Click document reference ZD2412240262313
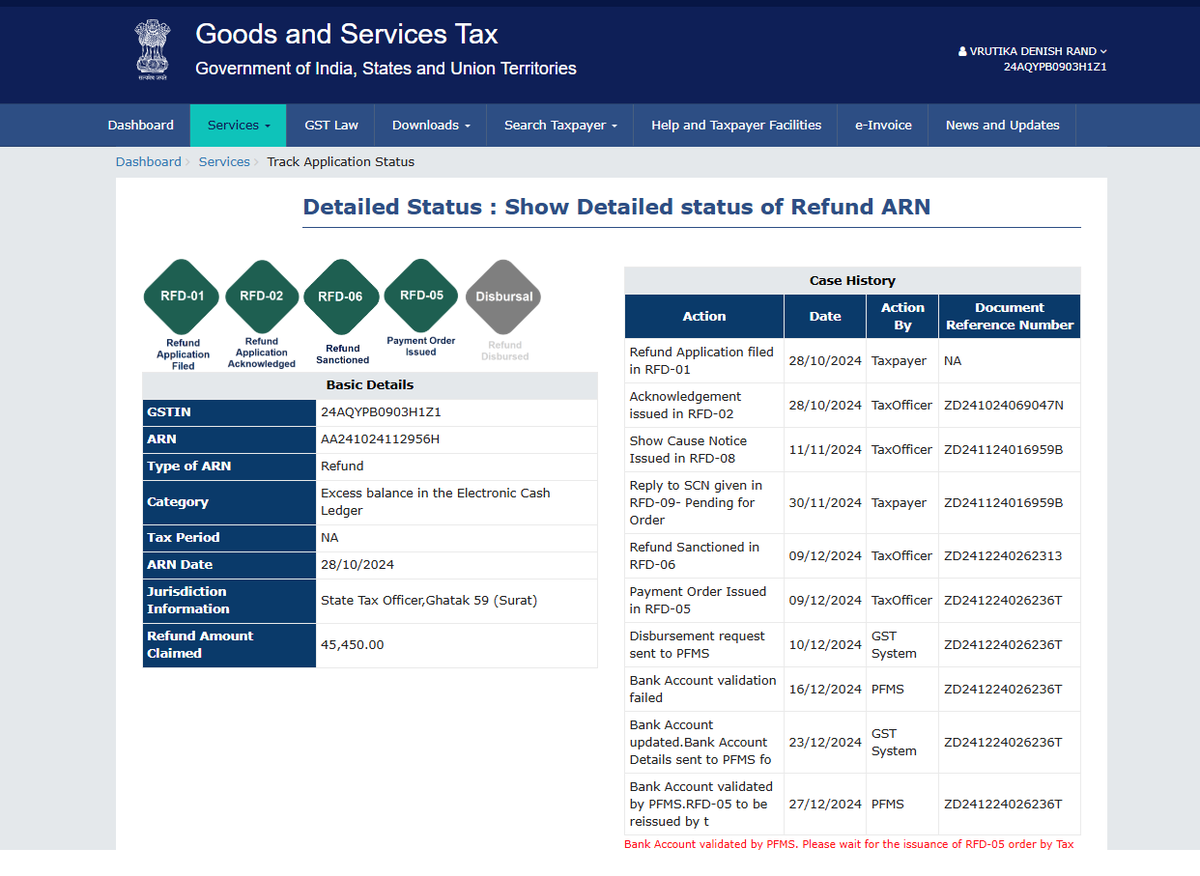This screenshot has height=876, width=1200. (1003, 556)
